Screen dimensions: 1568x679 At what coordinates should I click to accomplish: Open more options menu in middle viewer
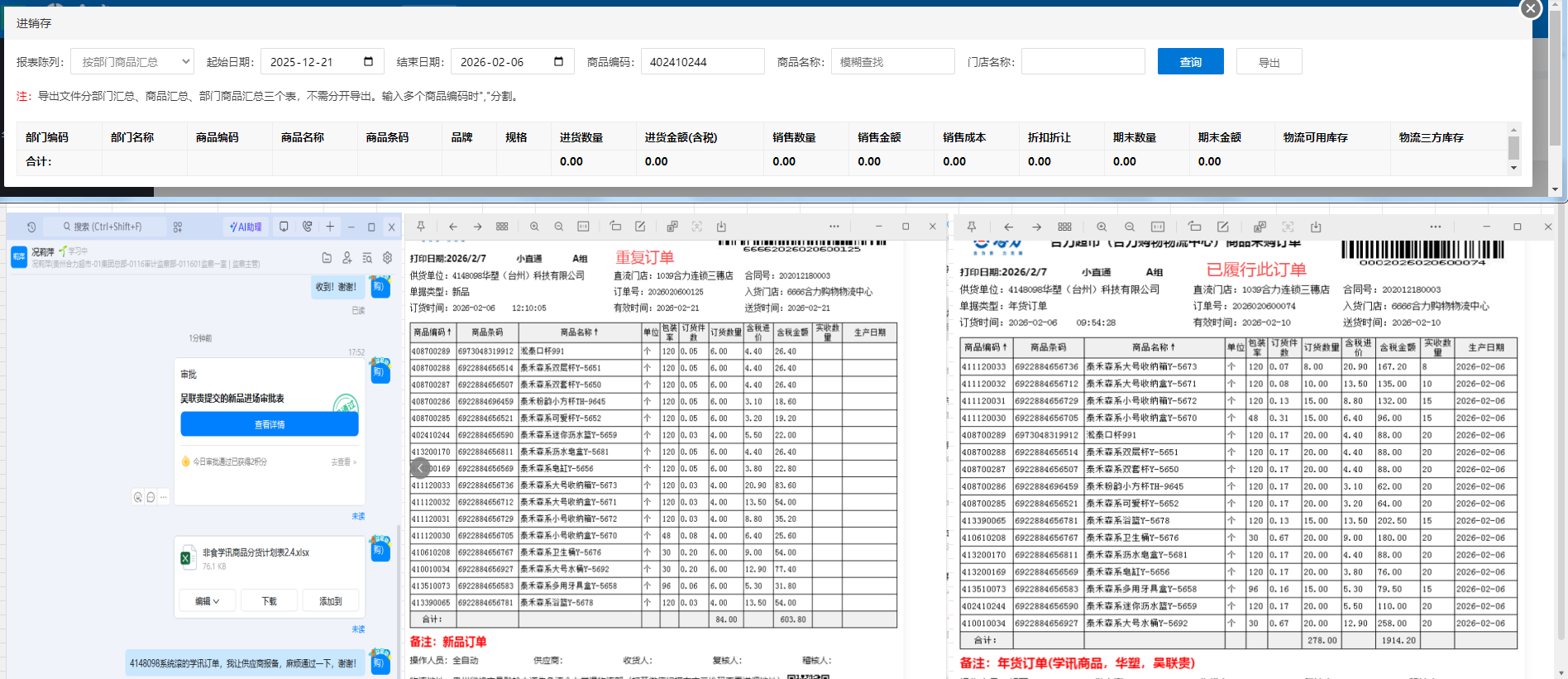pyautogui.click(x=834, y=227)
